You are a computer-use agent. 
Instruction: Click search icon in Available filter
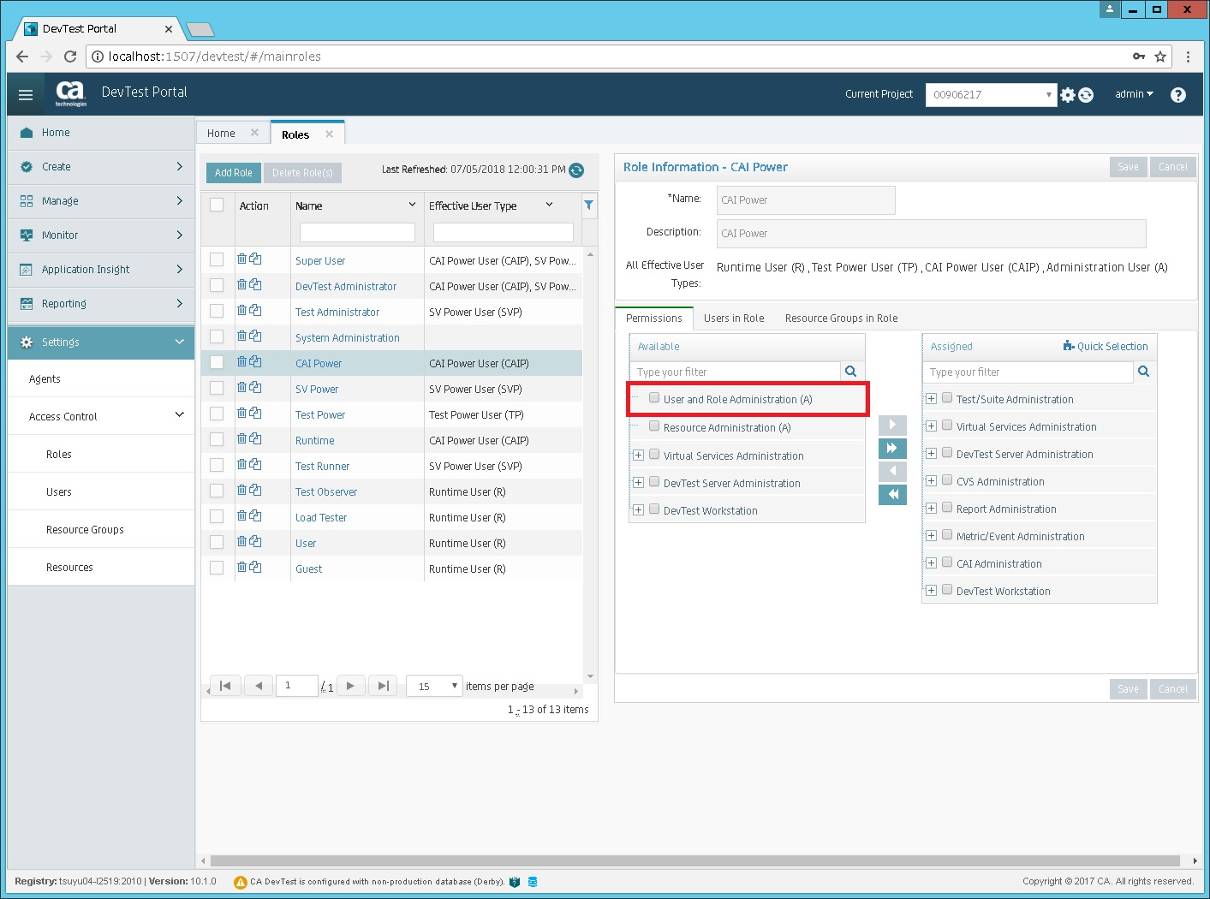[851, 371]
